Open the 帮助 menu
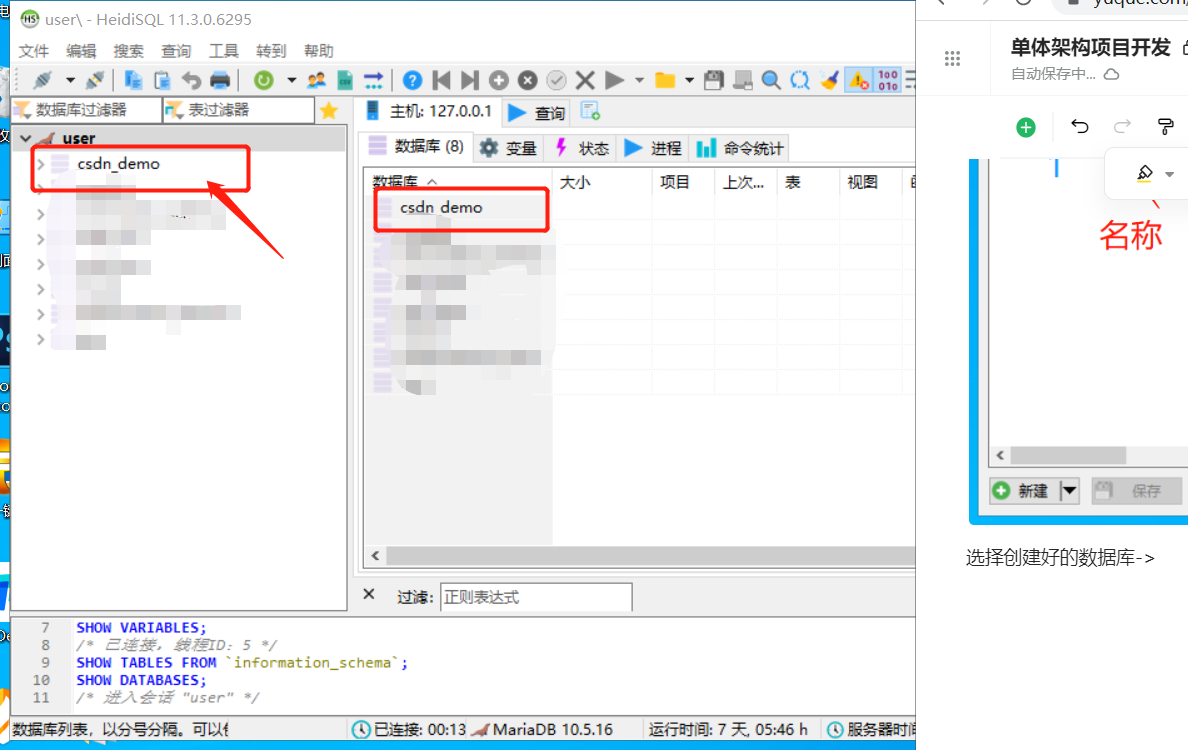 [318, 51]
